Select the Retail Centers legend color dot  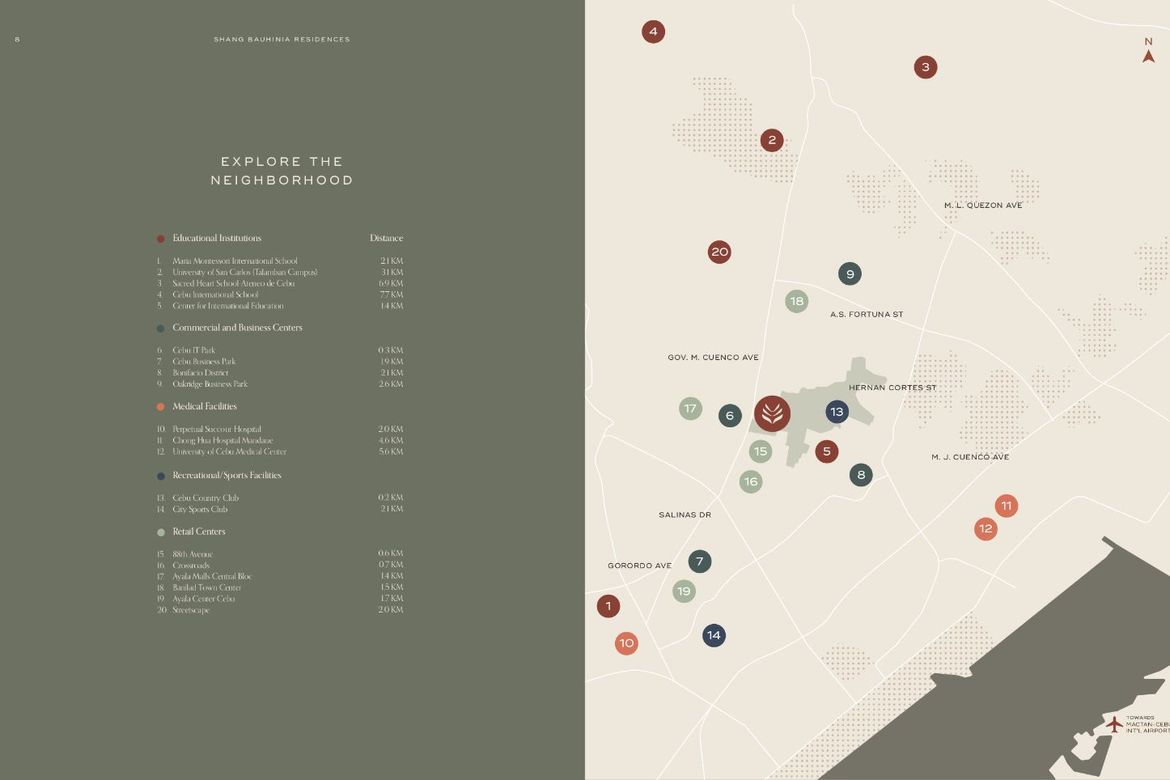[160, 532]
